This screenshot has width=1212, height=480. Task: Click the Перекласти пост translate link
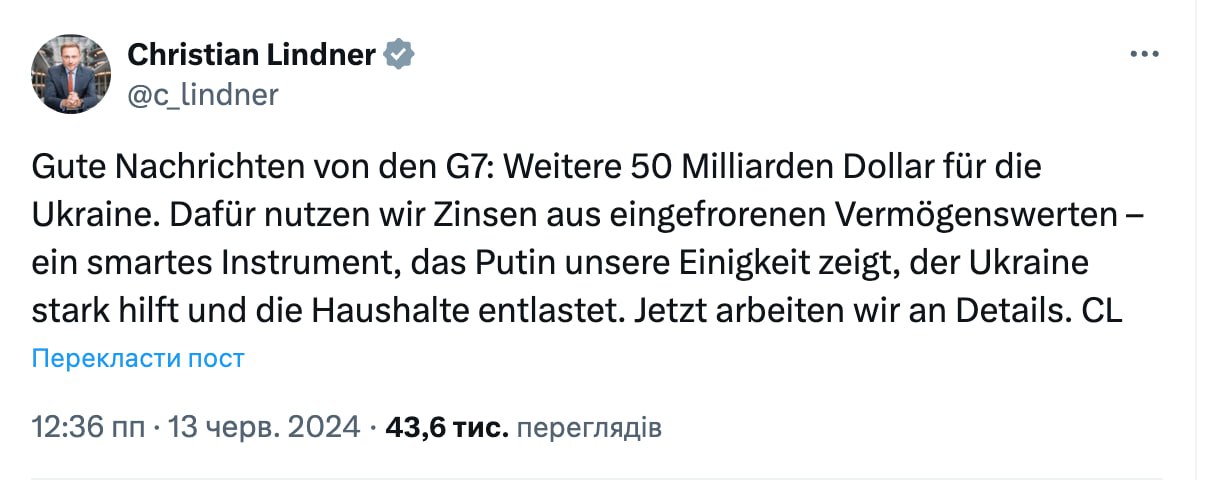point(138,358)
